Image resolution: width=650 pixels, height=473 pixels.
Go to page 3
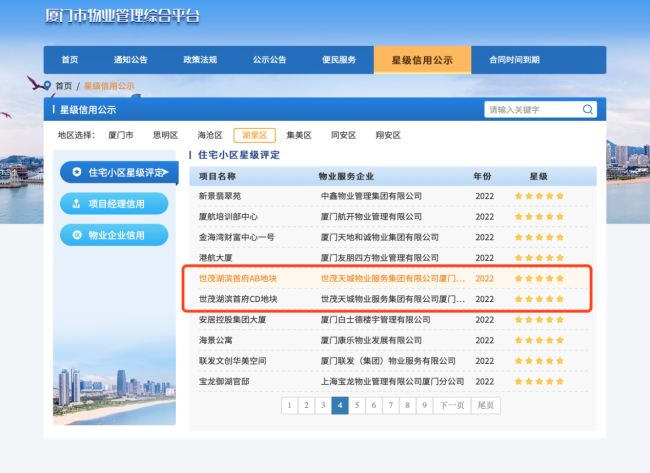(323, 405)
